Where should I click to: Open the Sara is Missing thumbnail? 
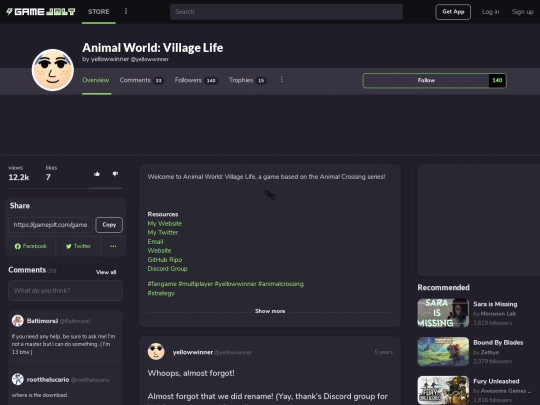pyautogui.click(x=443, y=313)
